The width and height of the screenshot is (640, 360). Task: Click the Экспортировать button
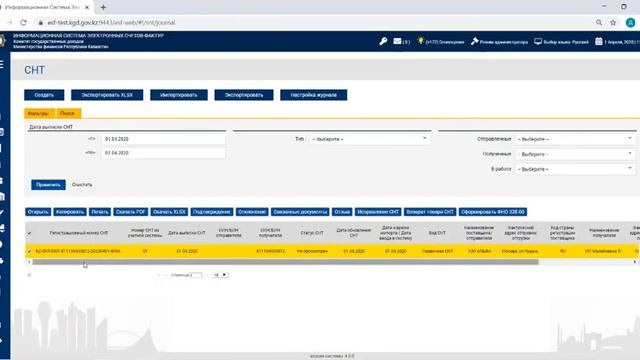pyautogui.click(x=244, y=95)
